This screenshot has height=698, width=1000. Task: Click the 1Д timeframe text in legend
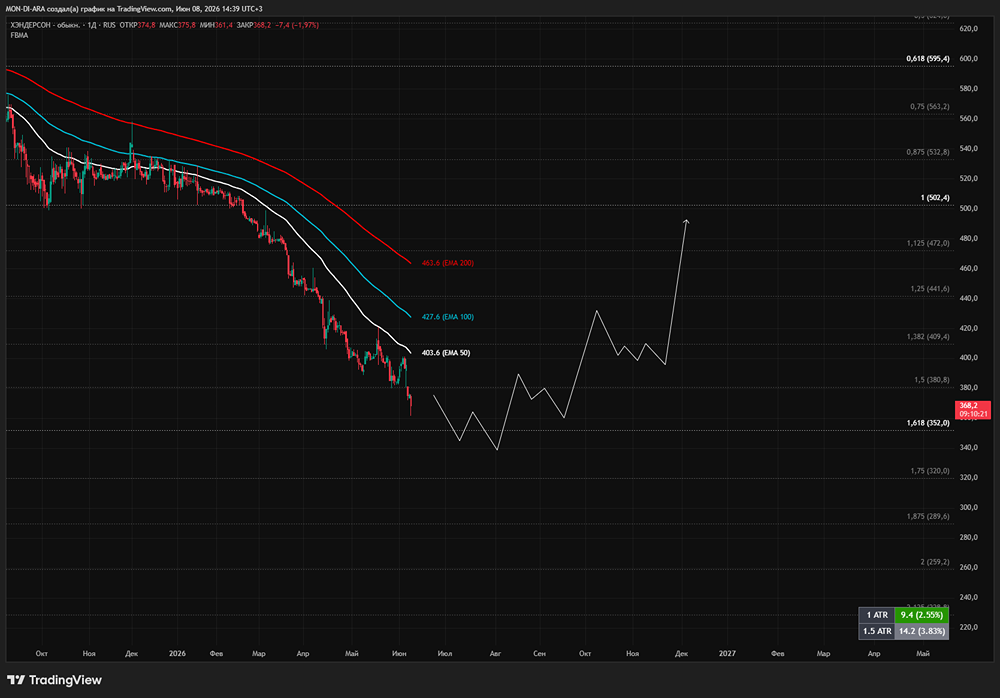(92, 25)
